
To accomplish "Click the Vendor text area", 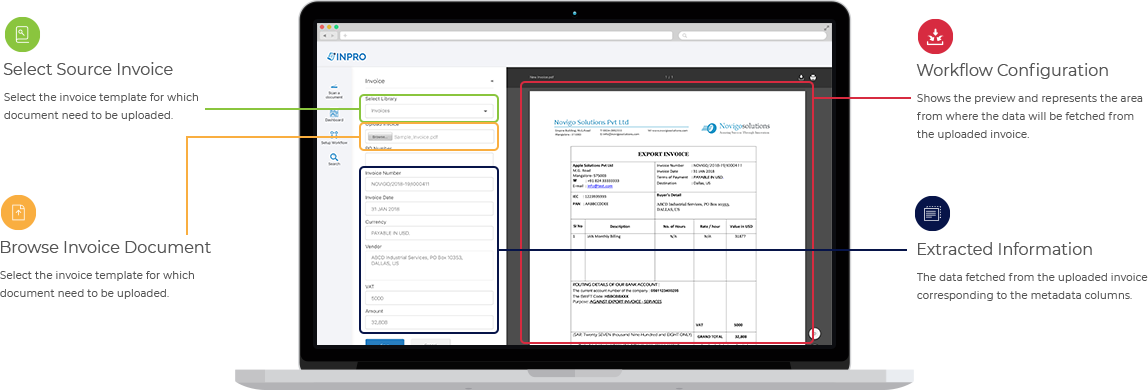I will (x=429, y=265).
